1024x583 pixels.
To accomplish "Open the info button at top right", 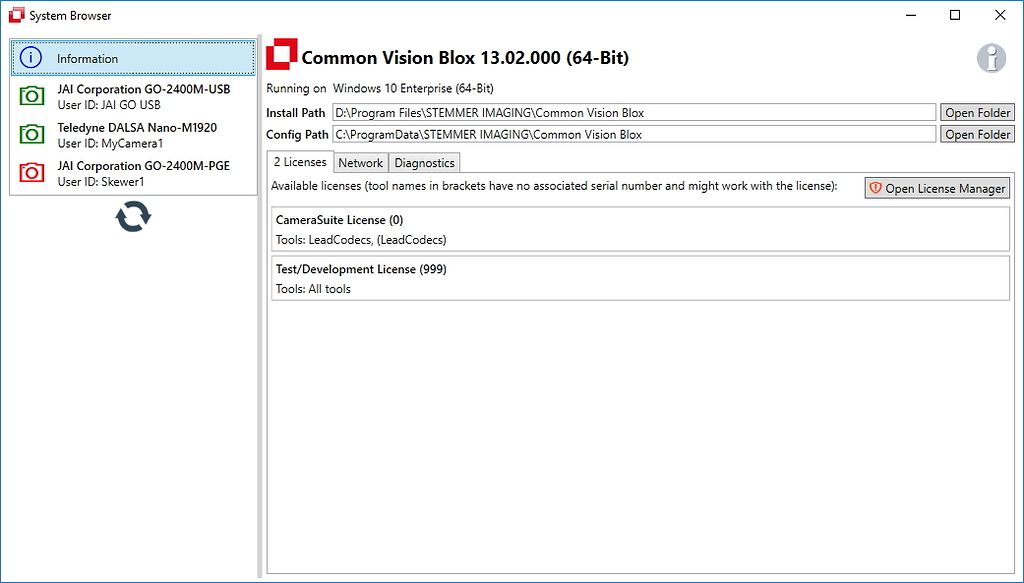I will pyautogui.click(x=991, y=58).
